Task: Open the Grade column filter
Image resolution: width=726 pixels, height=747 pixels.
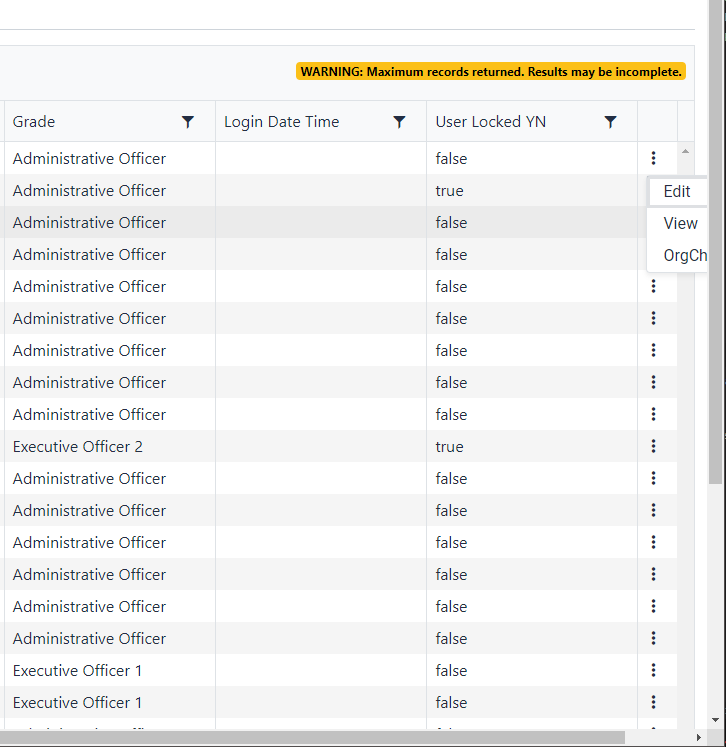Action: (188, 122)
